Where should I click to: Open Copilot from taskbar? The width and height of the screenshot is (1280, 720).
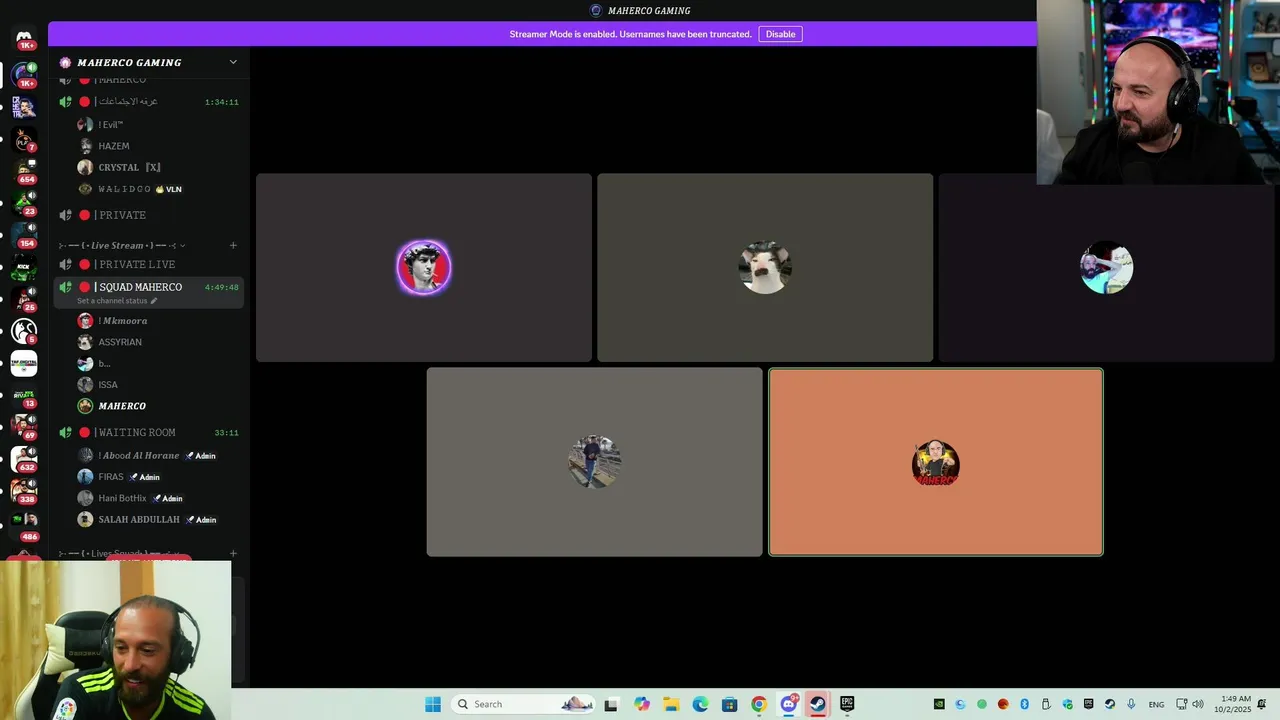click(642, 704)
